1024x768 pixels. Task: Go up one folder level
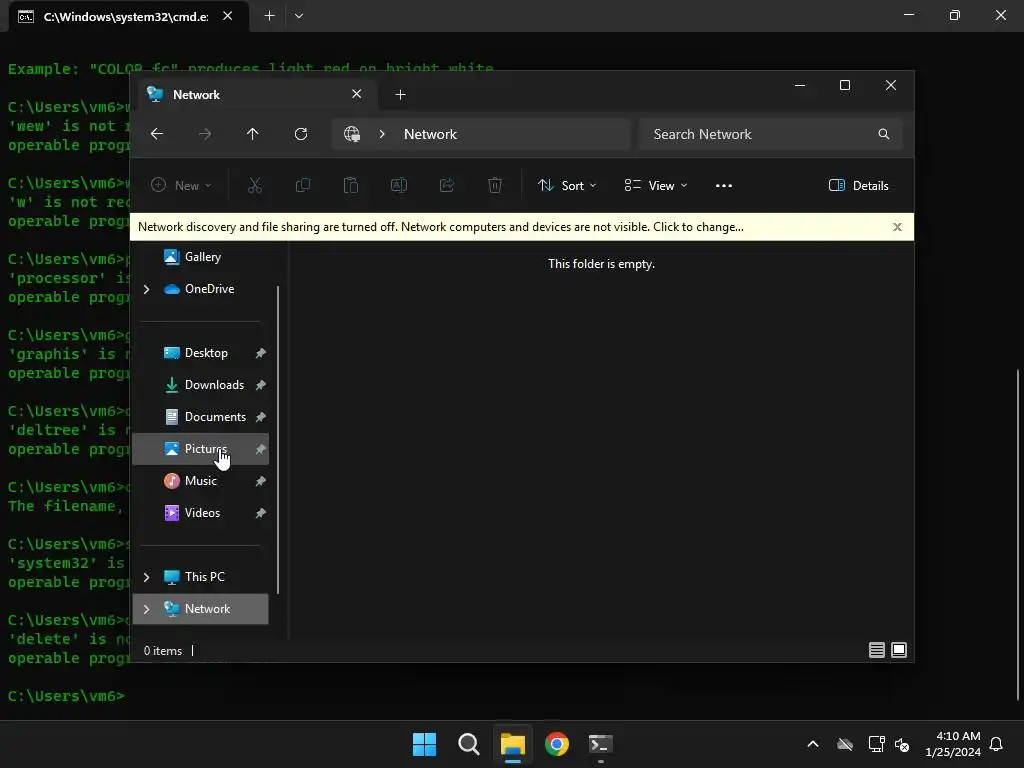[x=253, y=134]
